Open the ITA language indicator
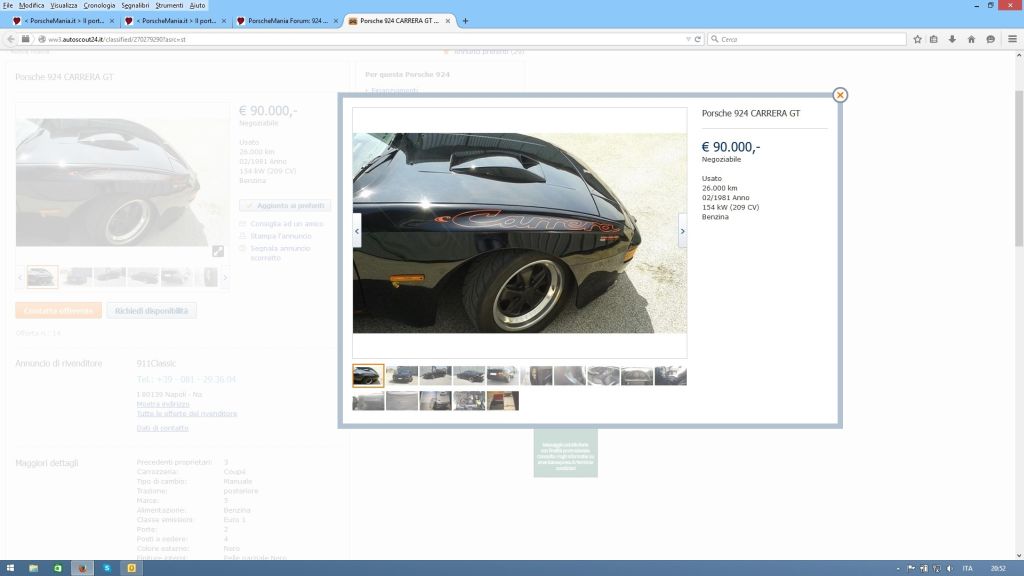The width and height of the screenshot is (1024, 576). (x=967, y=569)
